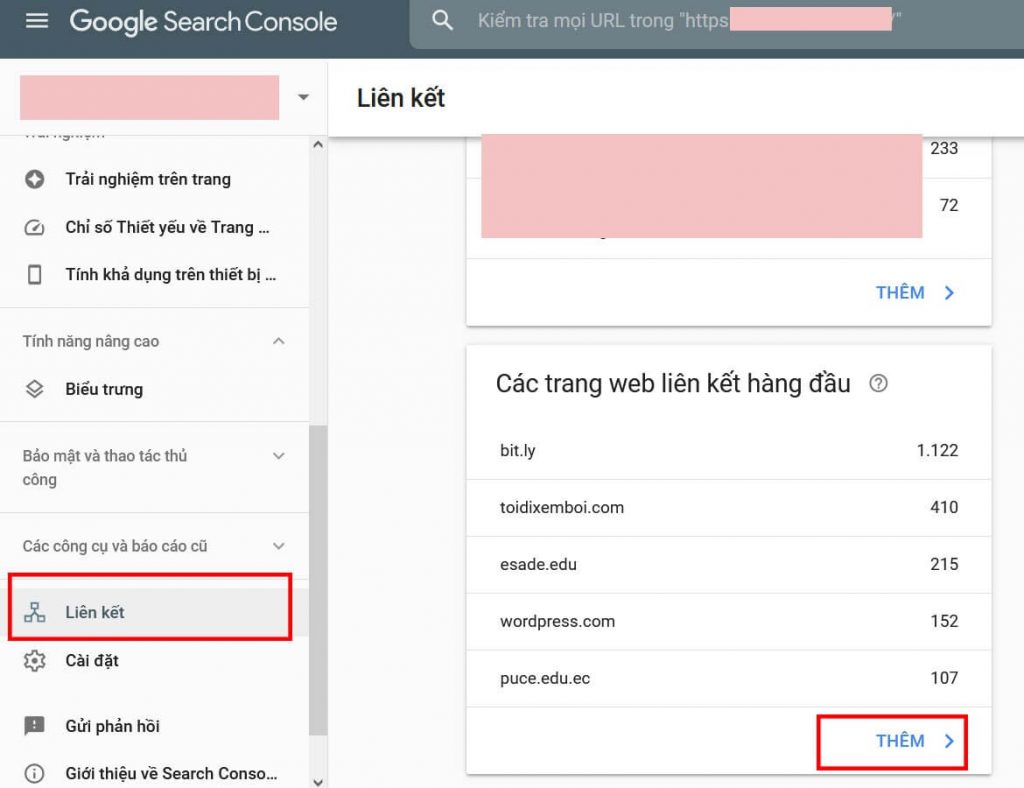The height and width of the screenshot is (788, 1024).
Task: Click the search magnifier icon
Action: click(442, 20)
